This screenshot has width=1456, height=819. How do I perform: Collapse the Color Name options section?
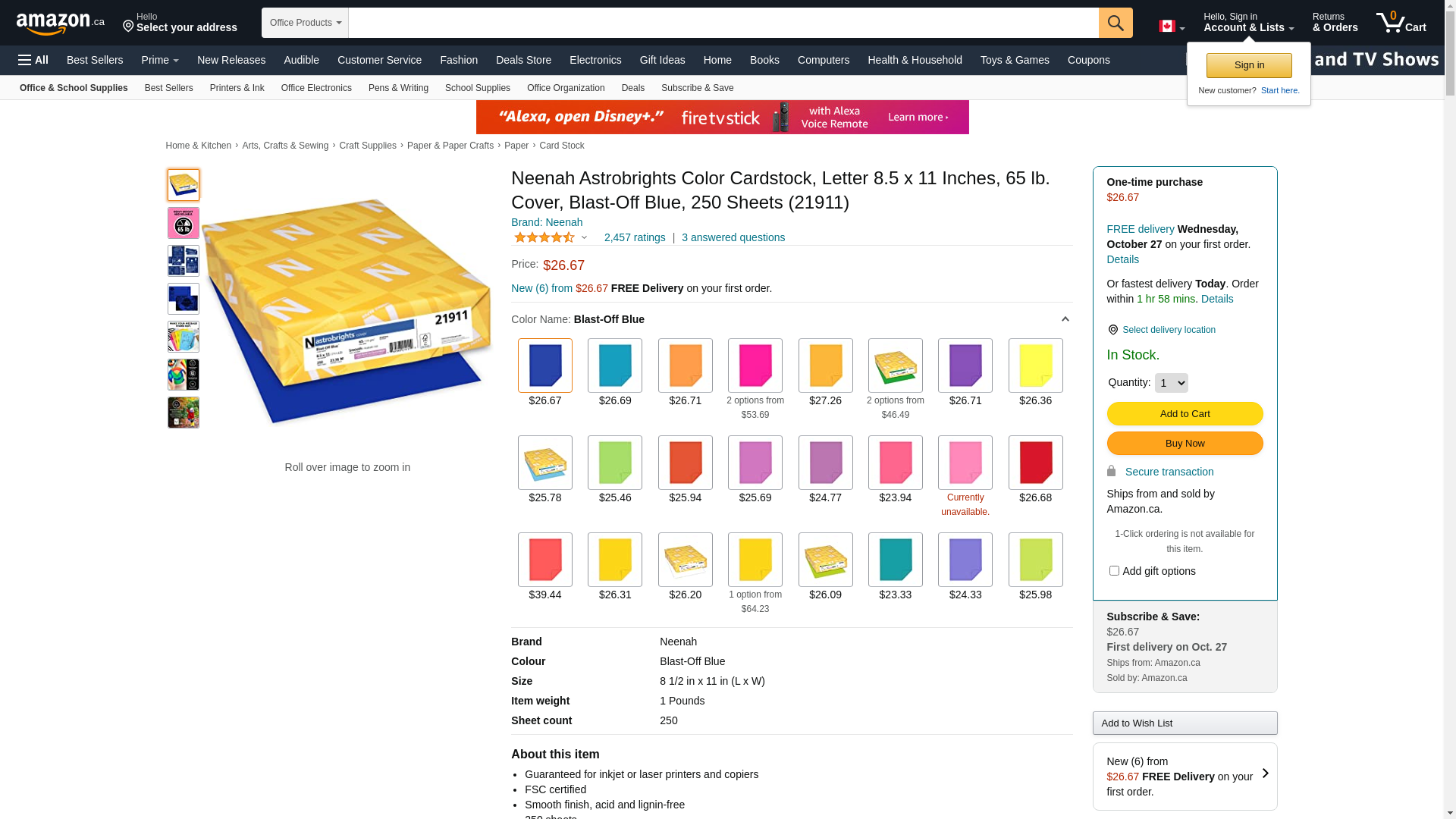pyautogui.click(x=1065, y=319)
